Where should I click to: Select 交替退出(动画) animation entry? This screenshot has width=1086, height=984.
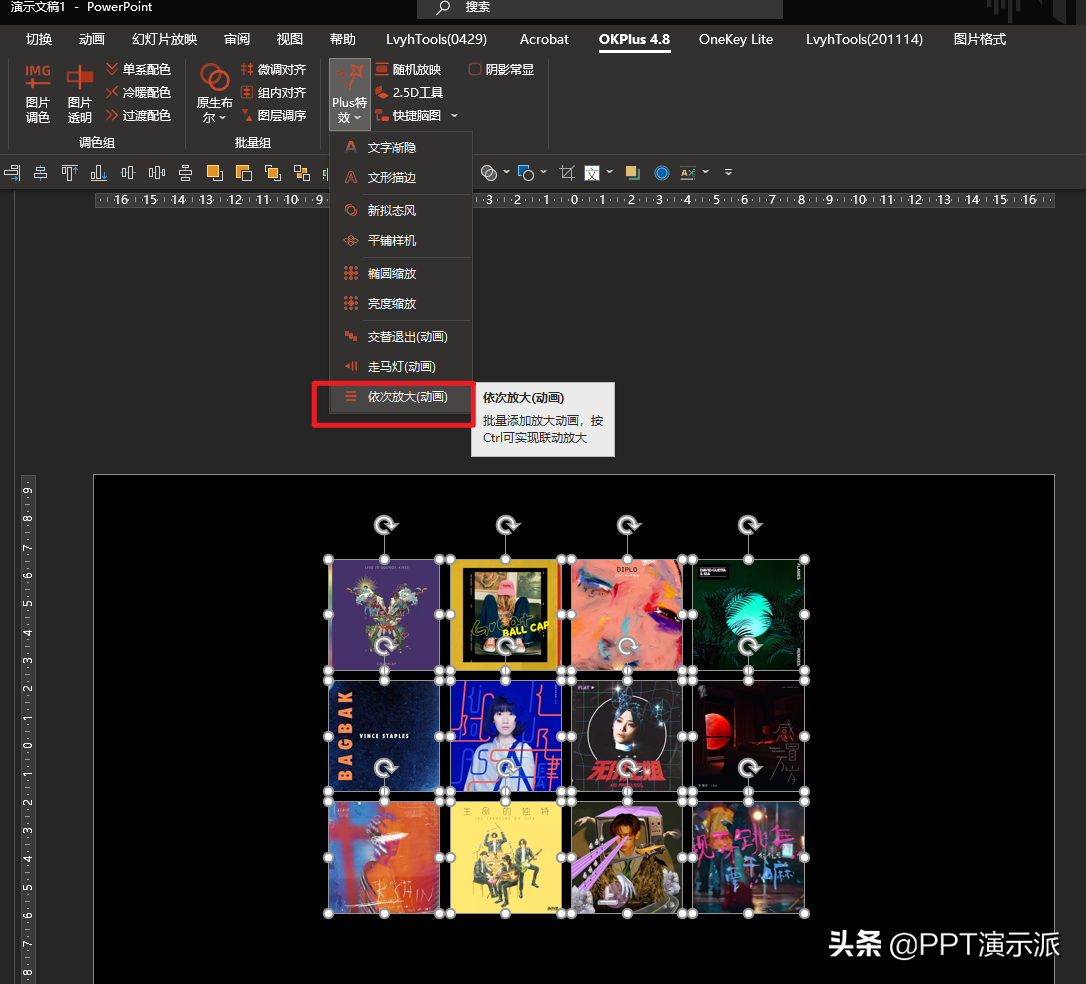click(x=401, y=337)
